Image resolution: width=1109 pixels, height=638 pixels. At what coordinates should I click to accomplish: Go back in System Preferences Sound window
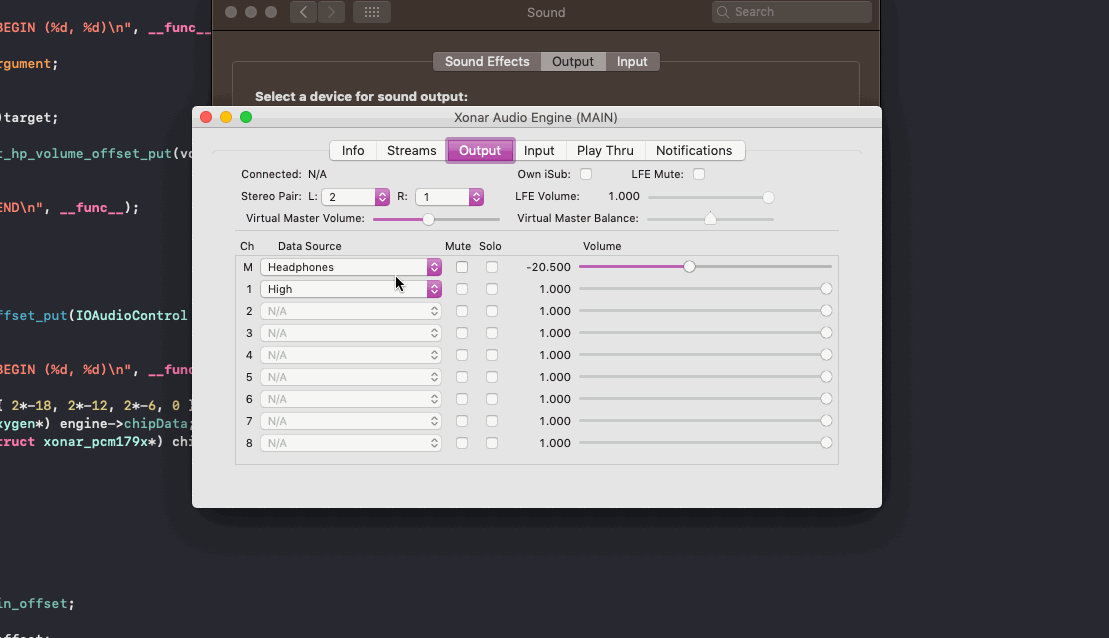304,12
